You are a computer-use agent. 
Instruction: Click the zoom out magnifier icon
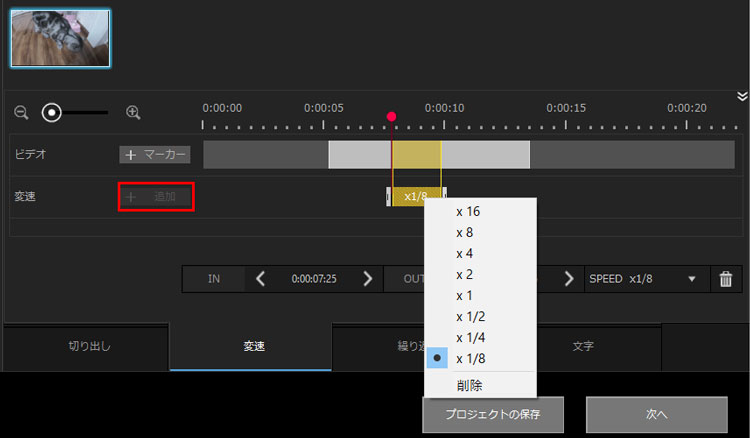[x=22, y=113]
